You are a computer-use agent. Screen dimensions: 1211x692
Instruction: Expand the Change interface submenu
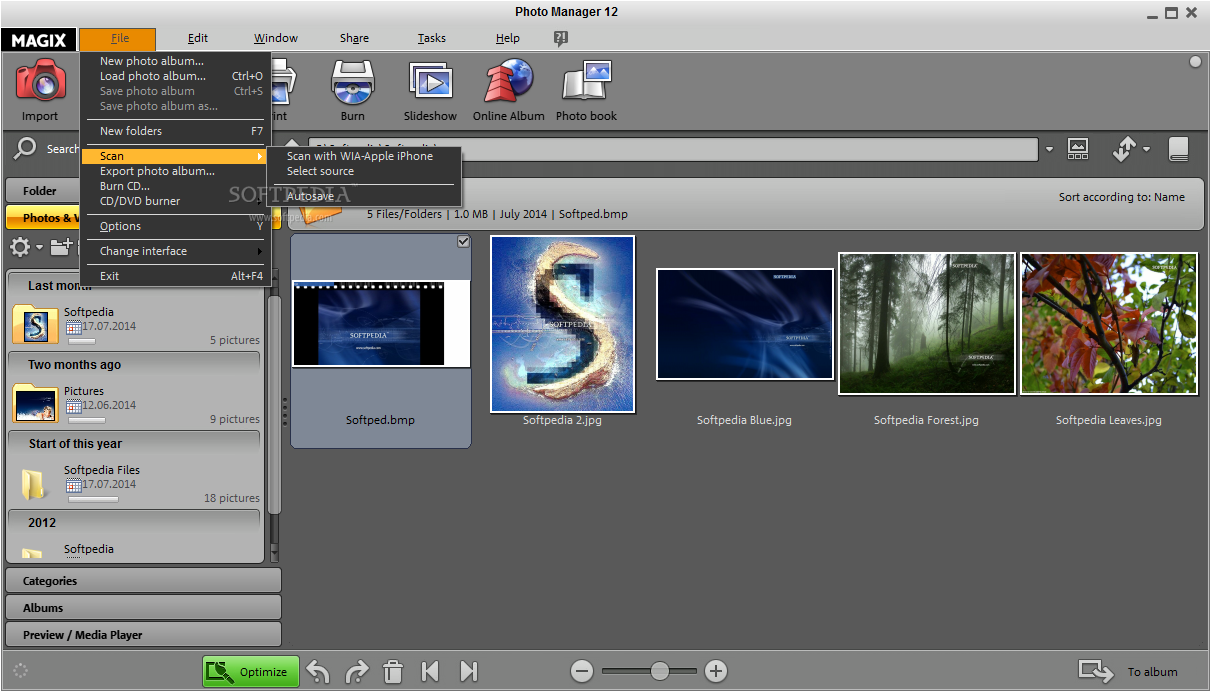point(175,251)
